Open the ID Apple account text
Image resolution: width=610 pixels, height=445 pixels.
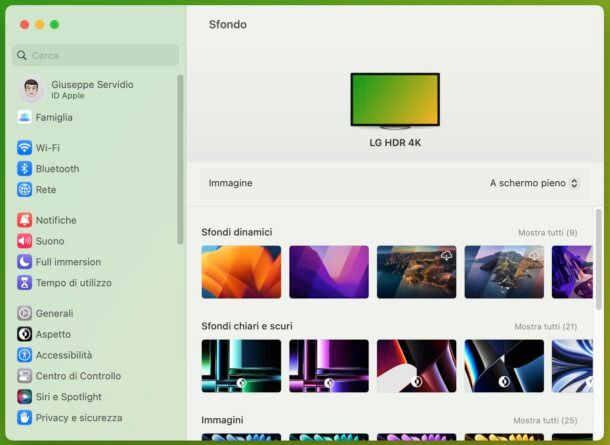pos(68,96)
